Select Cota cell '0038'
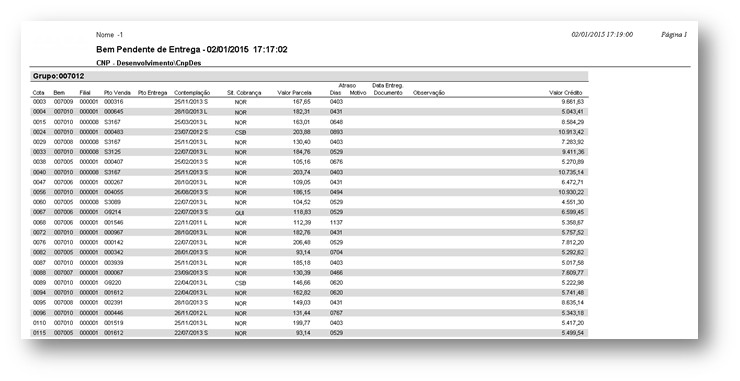This screenshot has height=381, width=740. point(39,162)
